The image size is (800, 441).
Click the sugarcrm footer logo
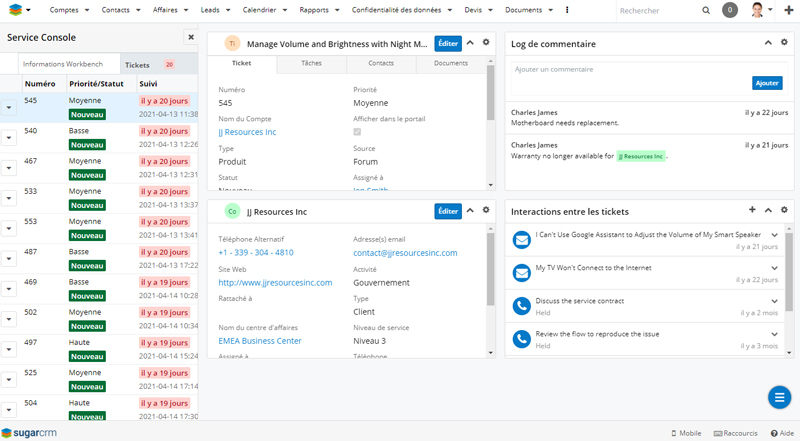coord(29,433)
